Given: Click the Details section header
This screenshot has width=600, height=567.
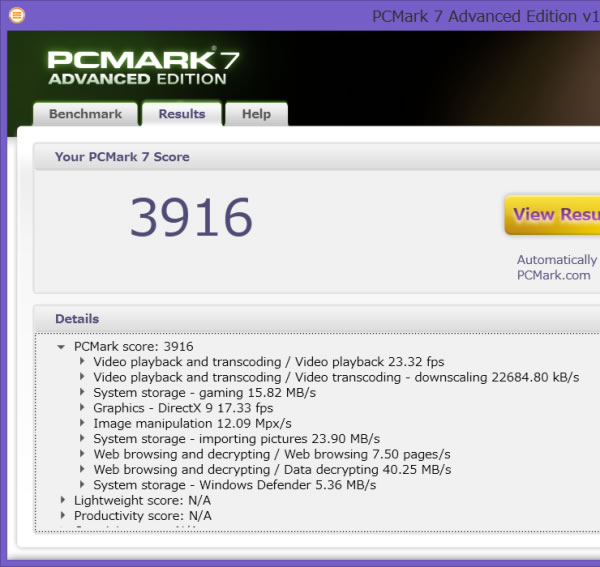Looking at the screenshot, I should point(77,319).
